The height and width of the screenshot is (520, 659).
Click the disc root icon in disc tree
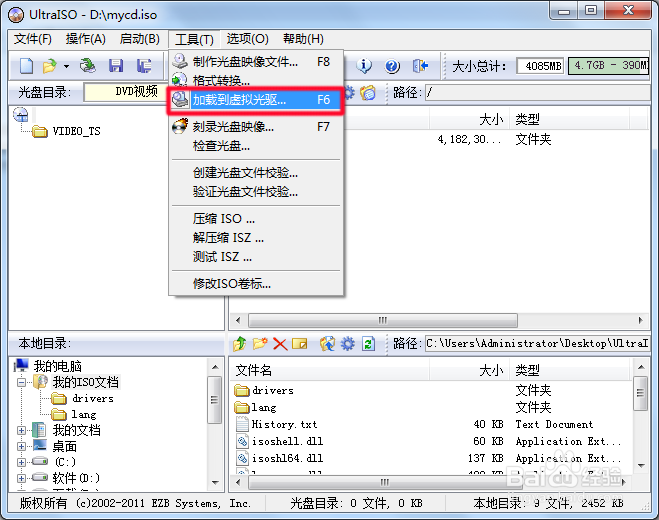pyautogui.click(x=21, y=114)
